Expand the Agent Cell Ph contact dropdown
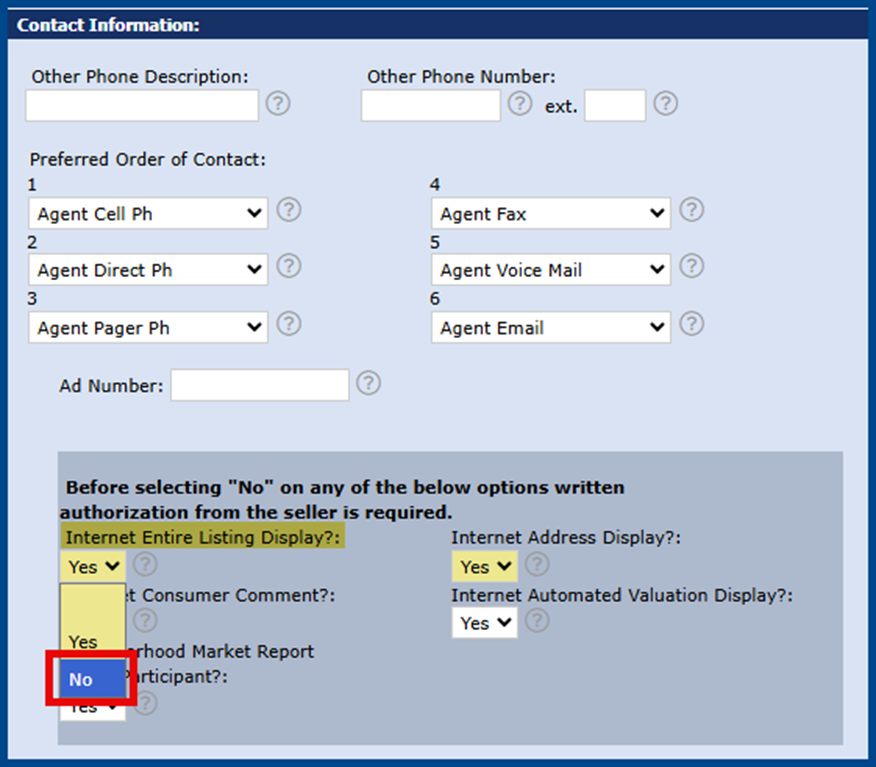 (x=148, y=213)
